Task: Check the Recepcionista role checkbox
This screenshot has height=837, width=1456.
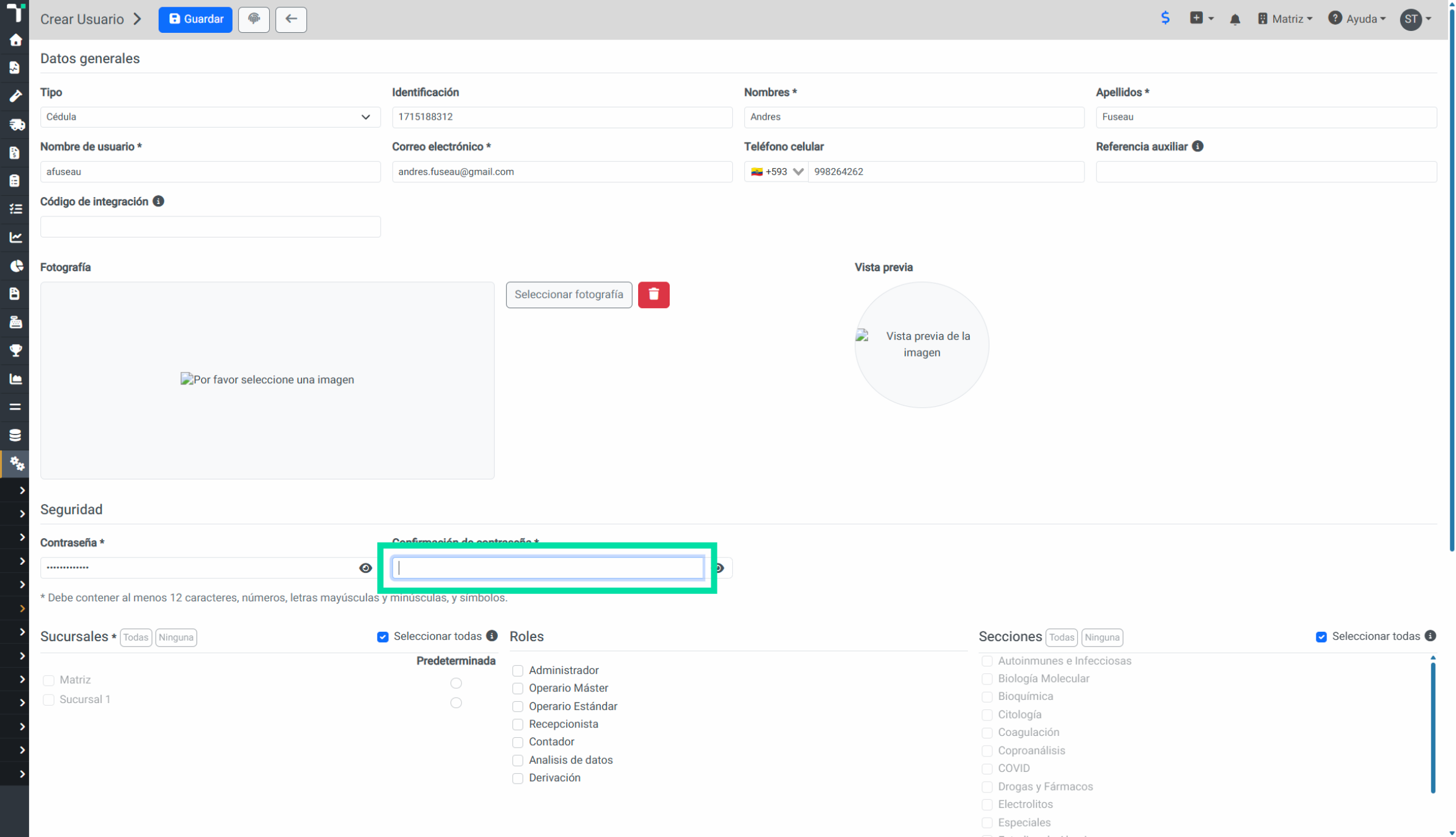Action: (x=518, y=724)
